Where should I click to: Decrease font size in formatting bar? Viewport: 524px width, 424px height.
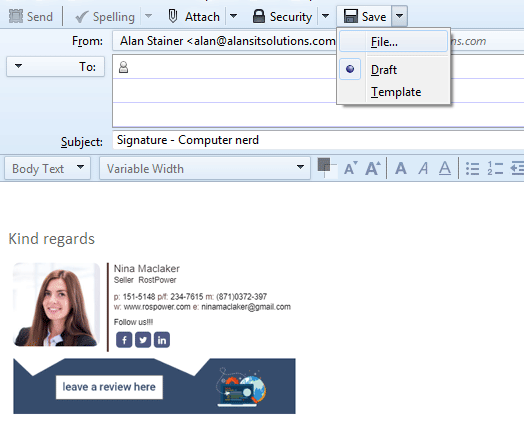click(351, 168)
